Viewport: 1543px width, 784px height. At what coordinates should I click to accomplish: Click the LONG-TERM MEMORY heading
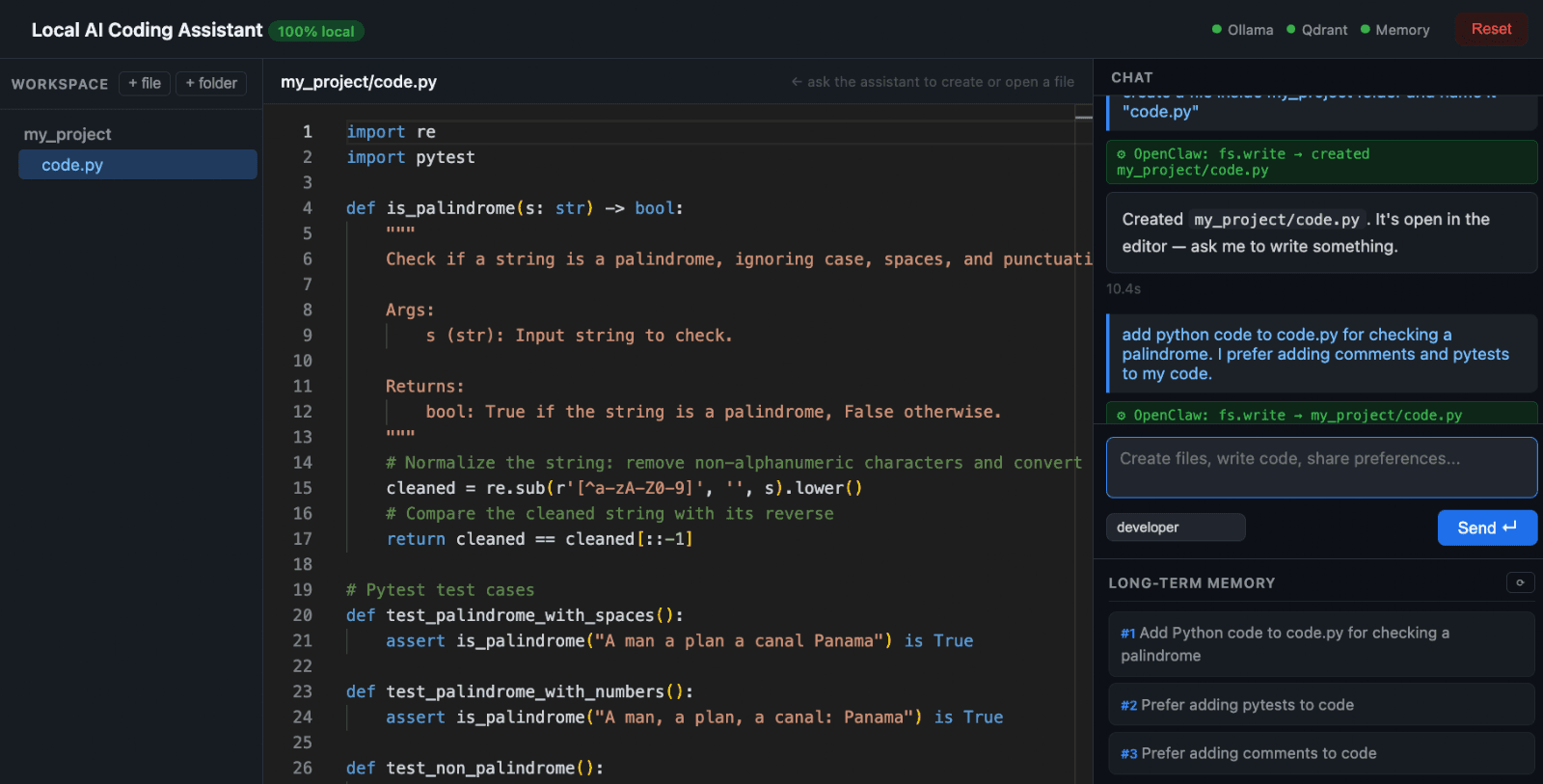point(1192,583)
